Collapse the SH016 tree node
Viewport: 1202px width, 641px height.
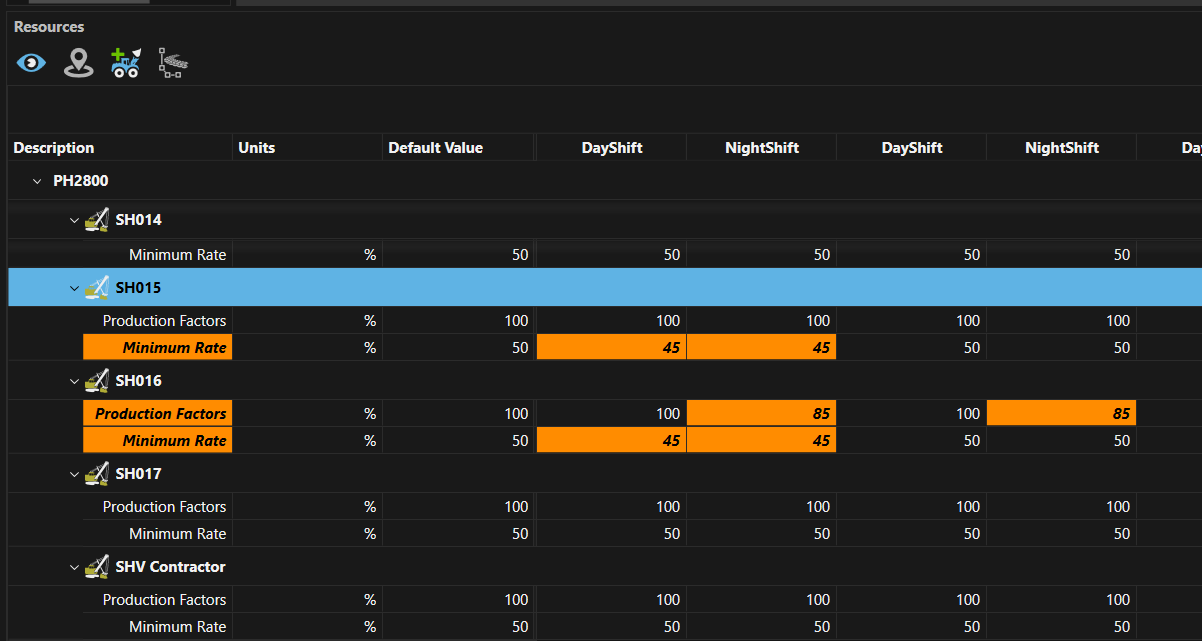[x=74, y=381]
